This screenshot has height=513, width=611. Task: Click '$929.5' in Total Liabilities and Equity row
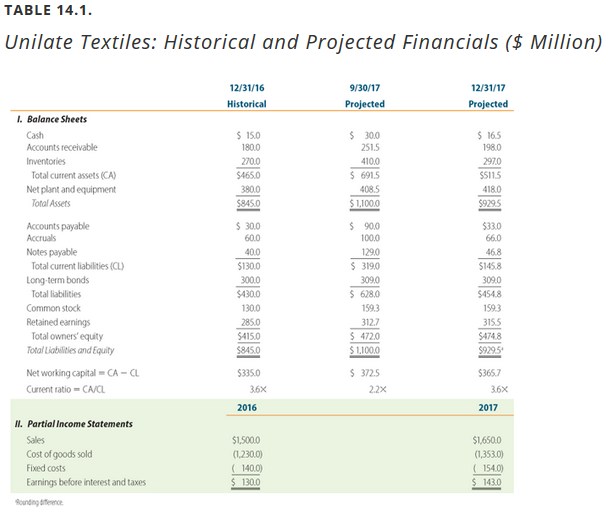[491, 350]
